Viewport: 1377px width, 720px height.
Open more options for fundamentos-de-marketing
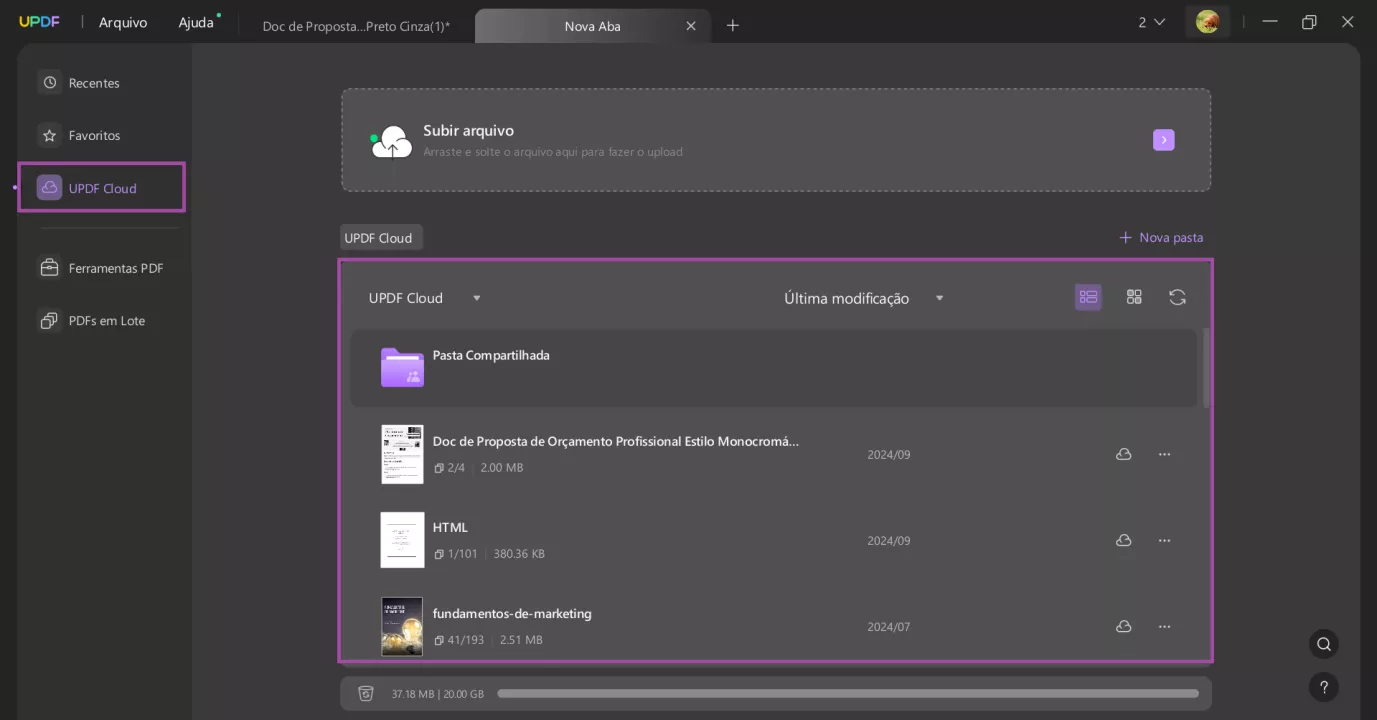coord(1164,626)
